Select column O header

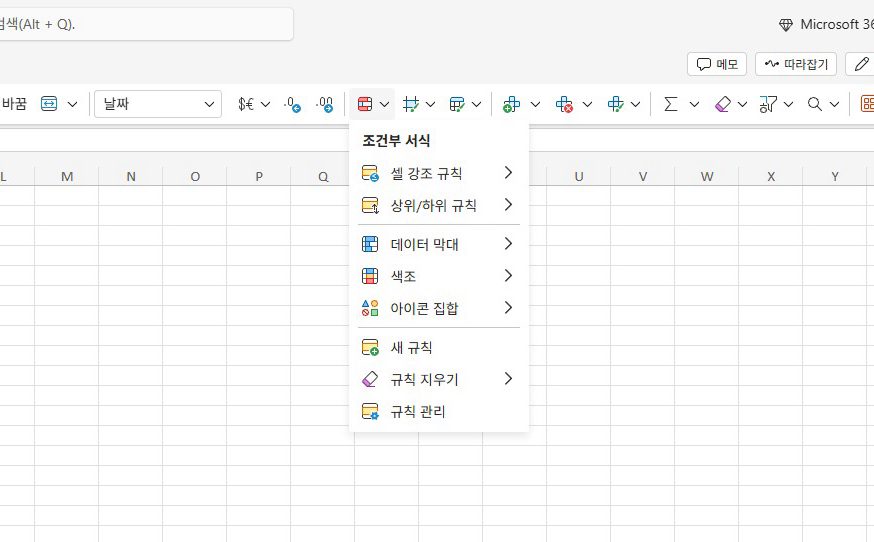195,176
